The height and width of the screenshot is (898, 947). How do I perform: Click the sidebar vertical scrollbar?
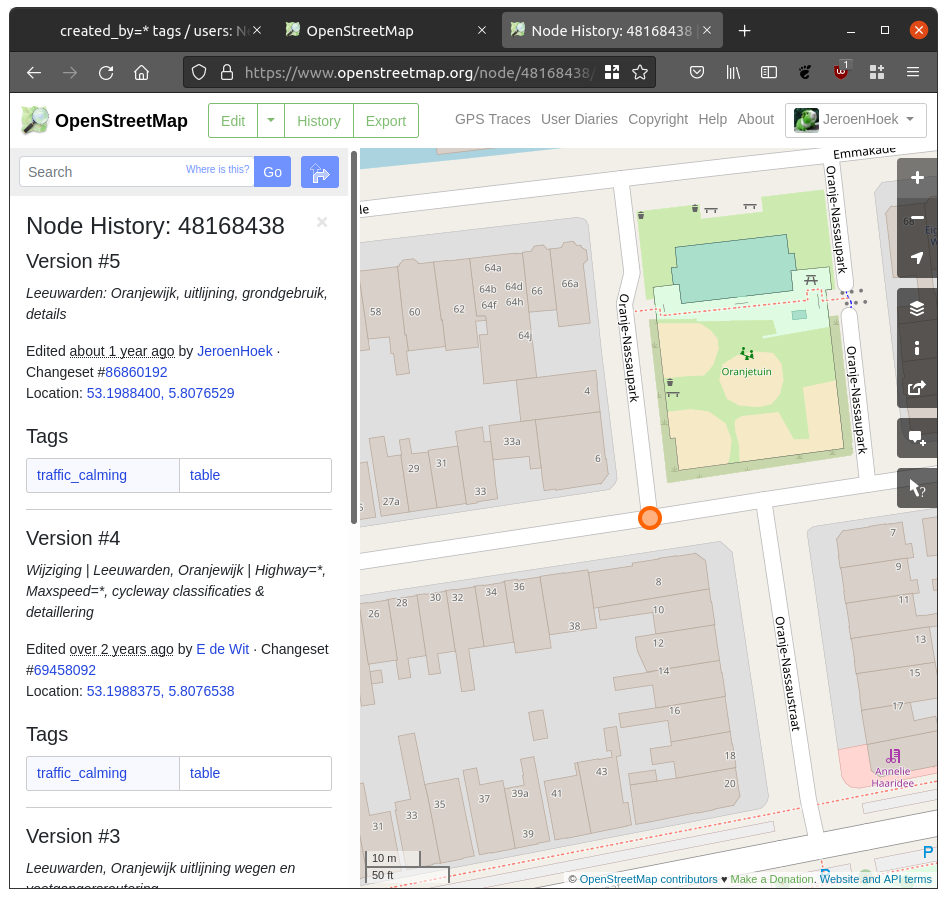(x=353, y=336)
